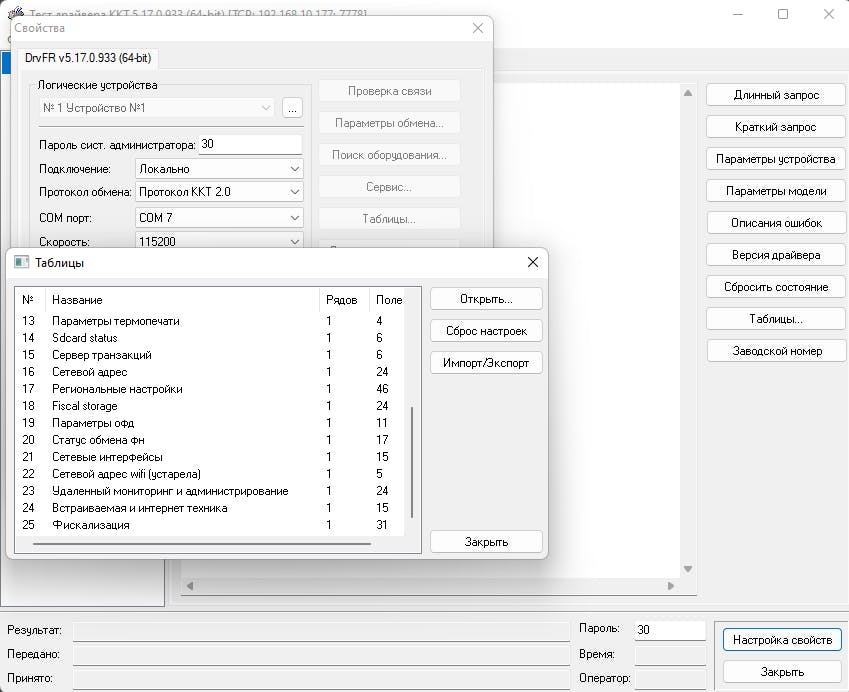Click the Версия драйвера button
849x692 pixels.
click(776, 254)
